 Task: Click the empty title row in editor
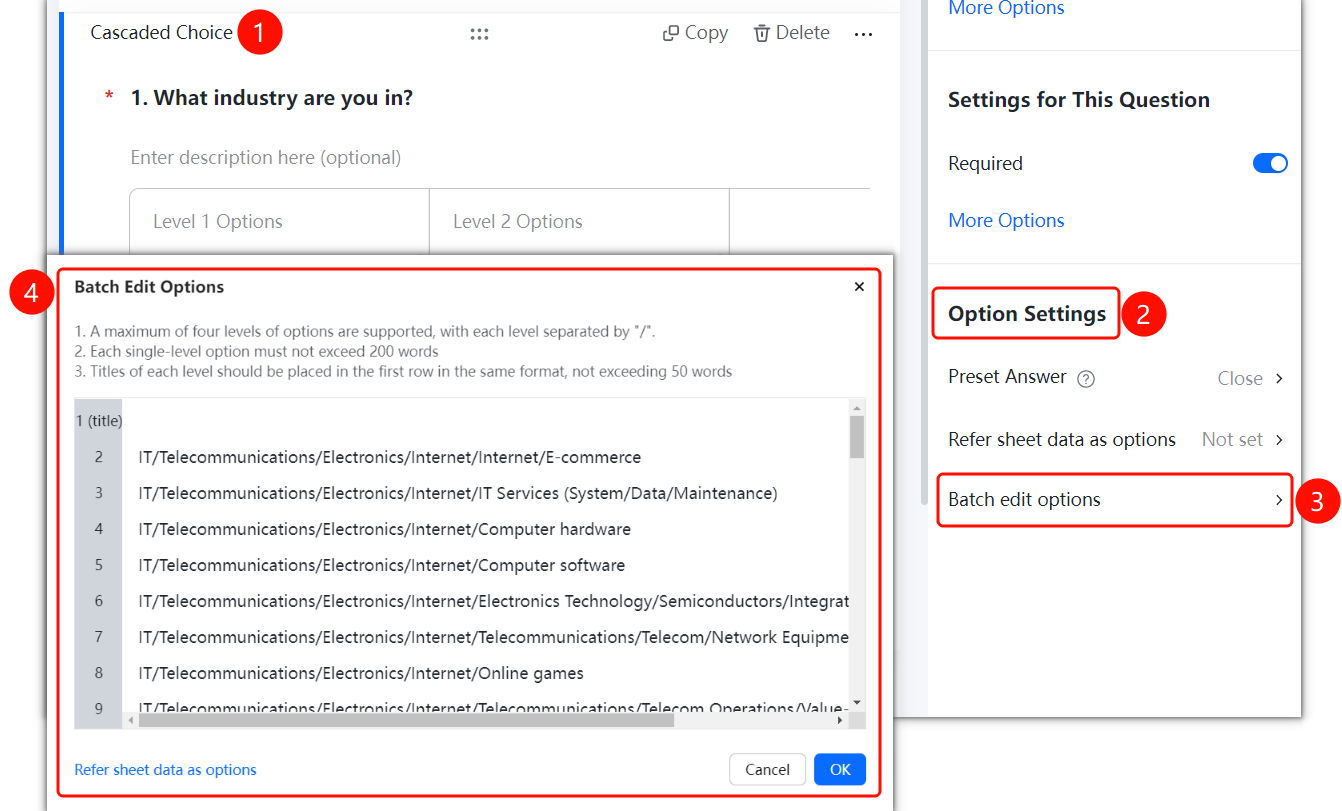[486, 421]
